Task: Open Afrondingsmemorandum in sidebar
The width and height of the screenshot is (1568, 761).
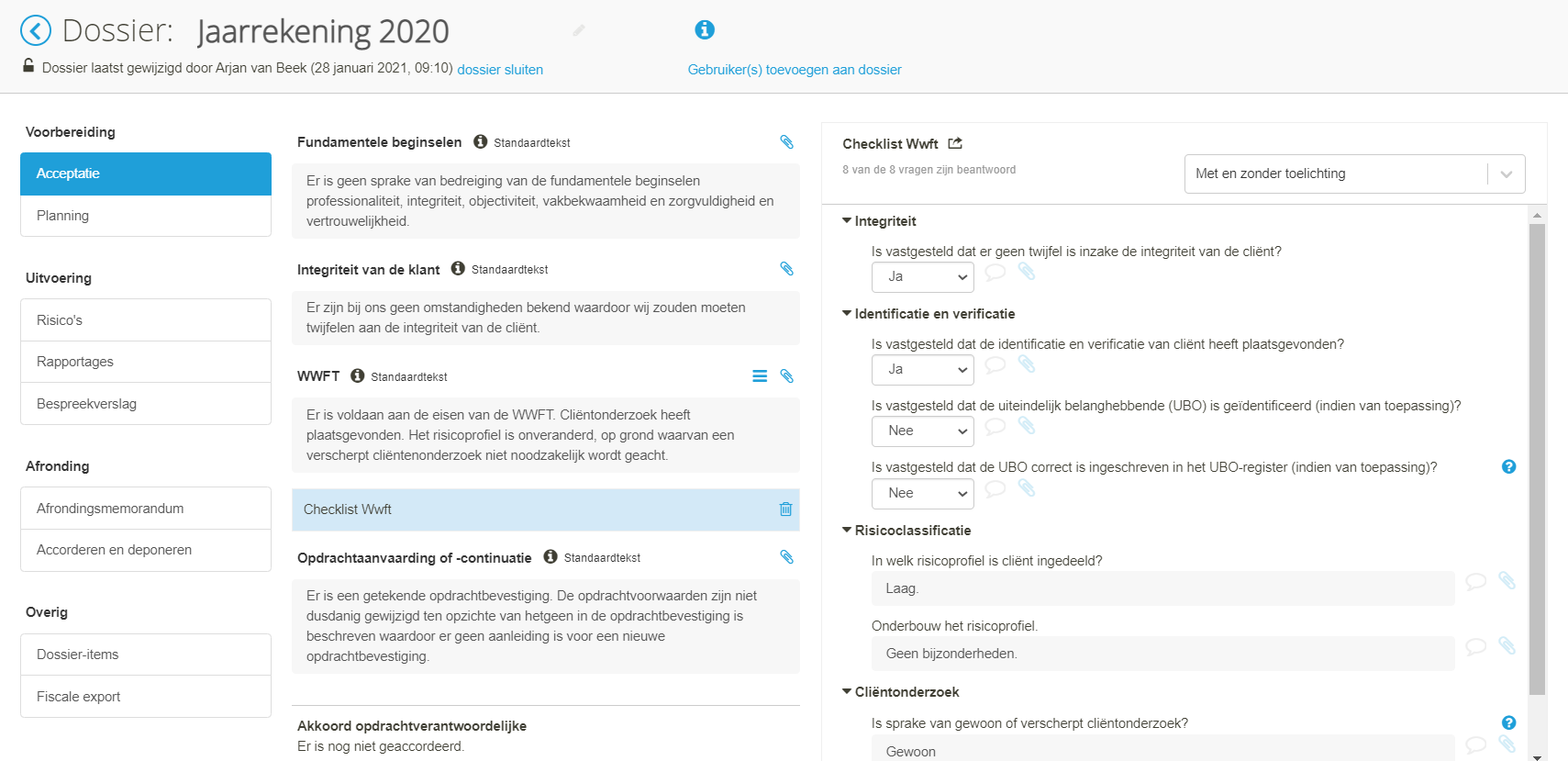Action: click(146, 509)
